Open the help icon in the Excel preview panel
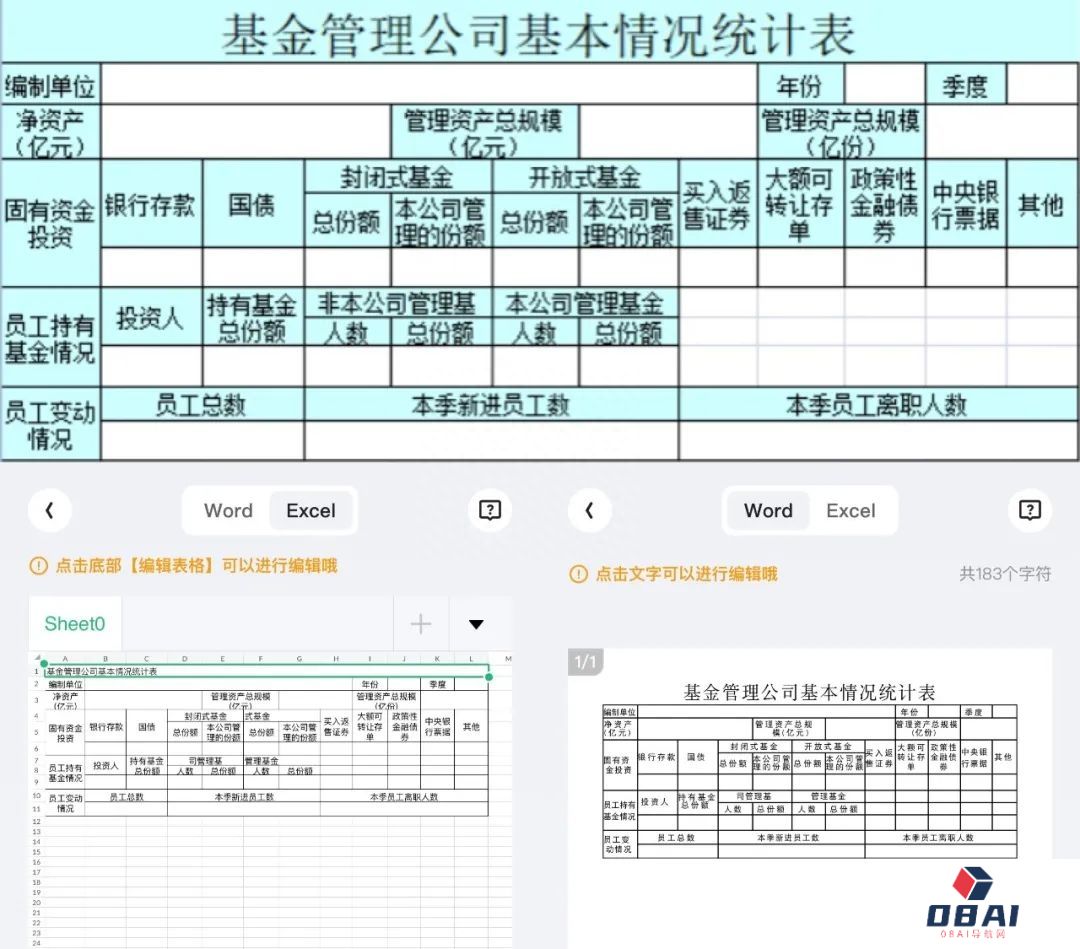 (490, 511)
